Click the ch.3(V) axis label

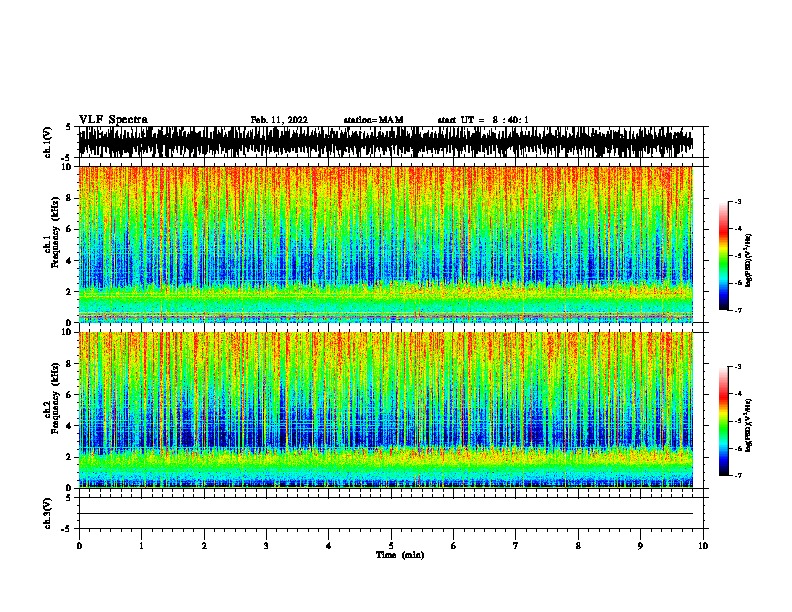[x=48, y=513]
